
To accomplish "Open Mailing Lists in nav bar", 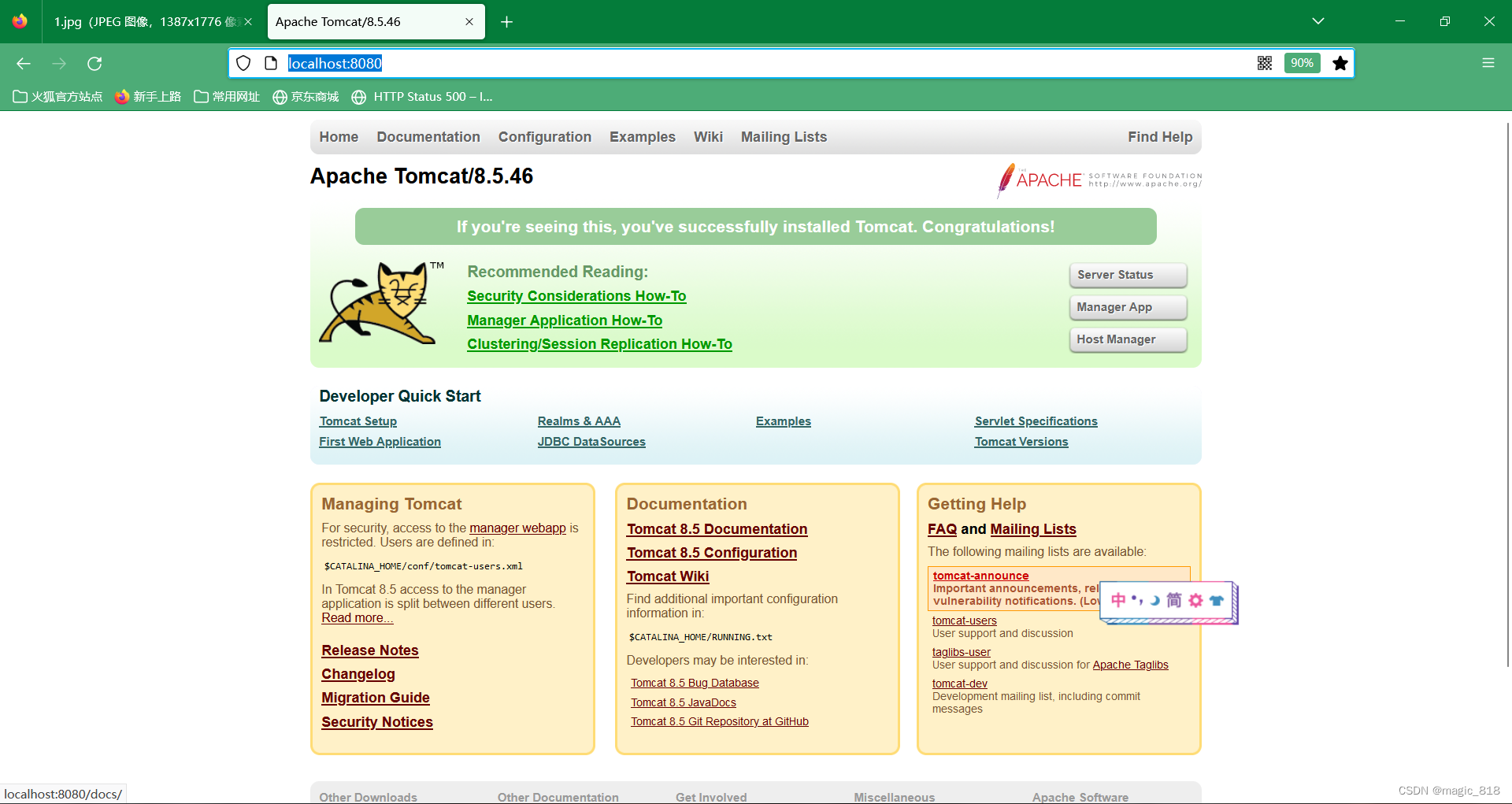I will coord(784,137).
